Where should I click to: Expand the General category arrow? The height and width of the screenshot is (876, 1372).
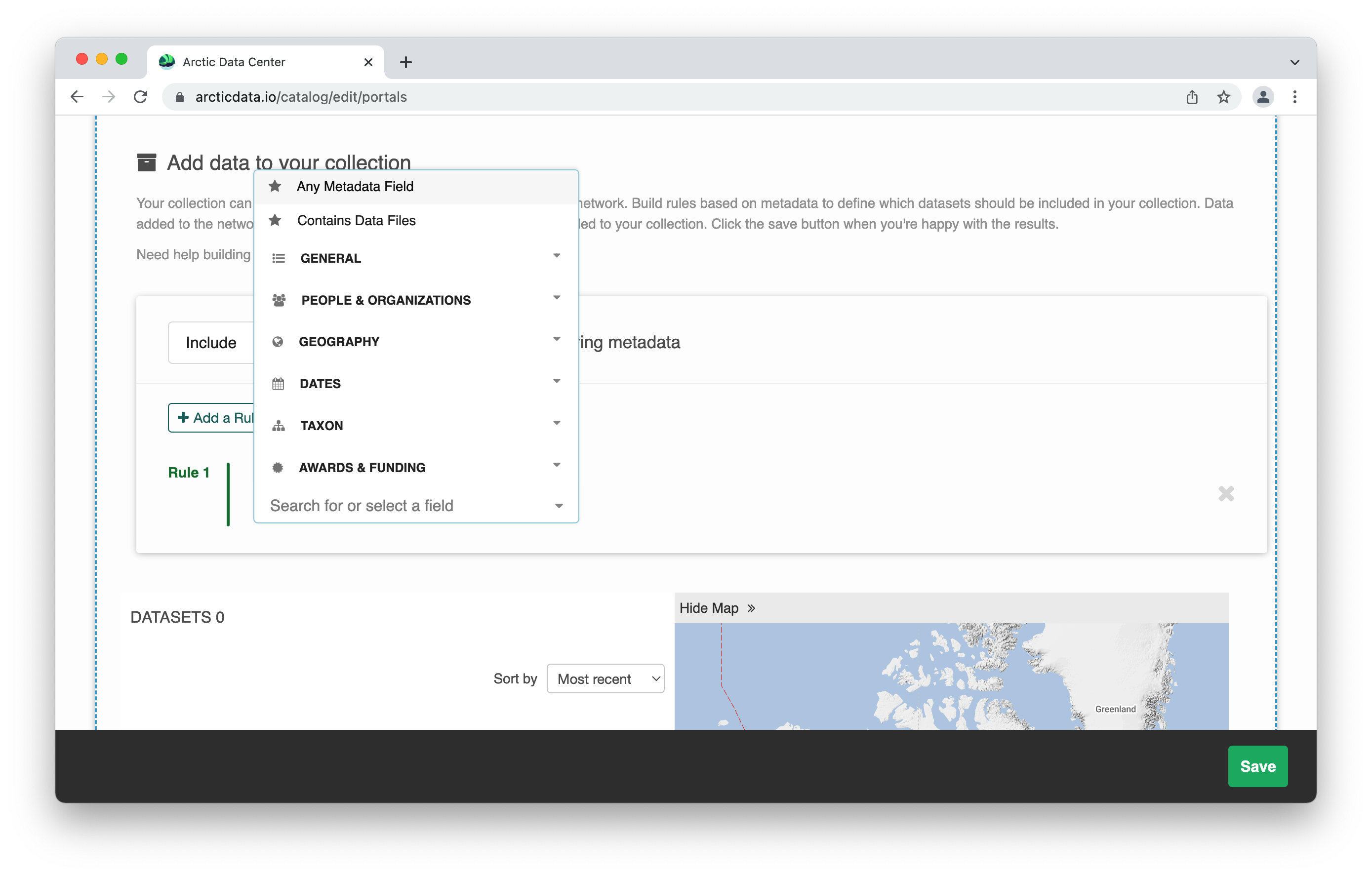pyautogui.click(x=557, y=256)
